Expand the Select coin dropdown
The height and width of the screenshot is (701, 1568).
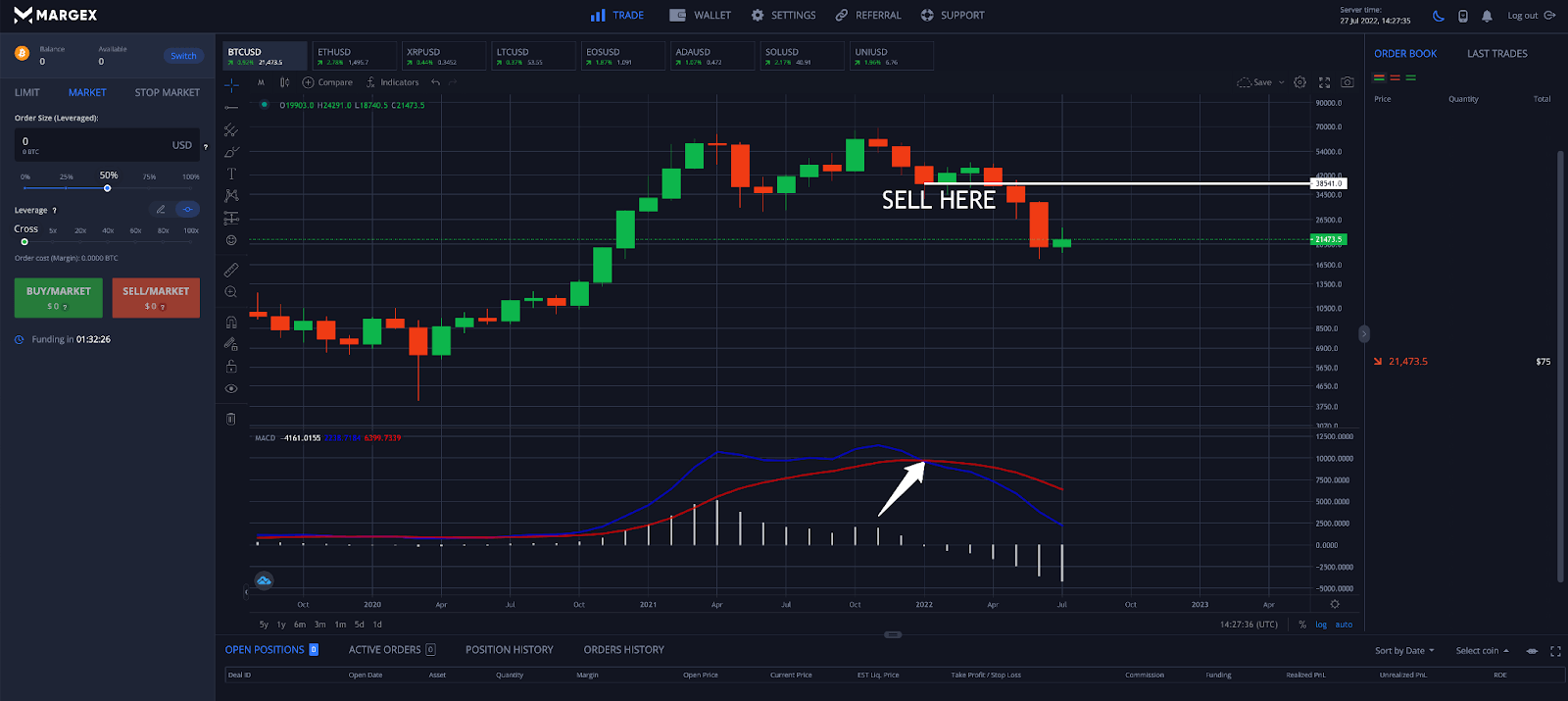click(1482, 651)
